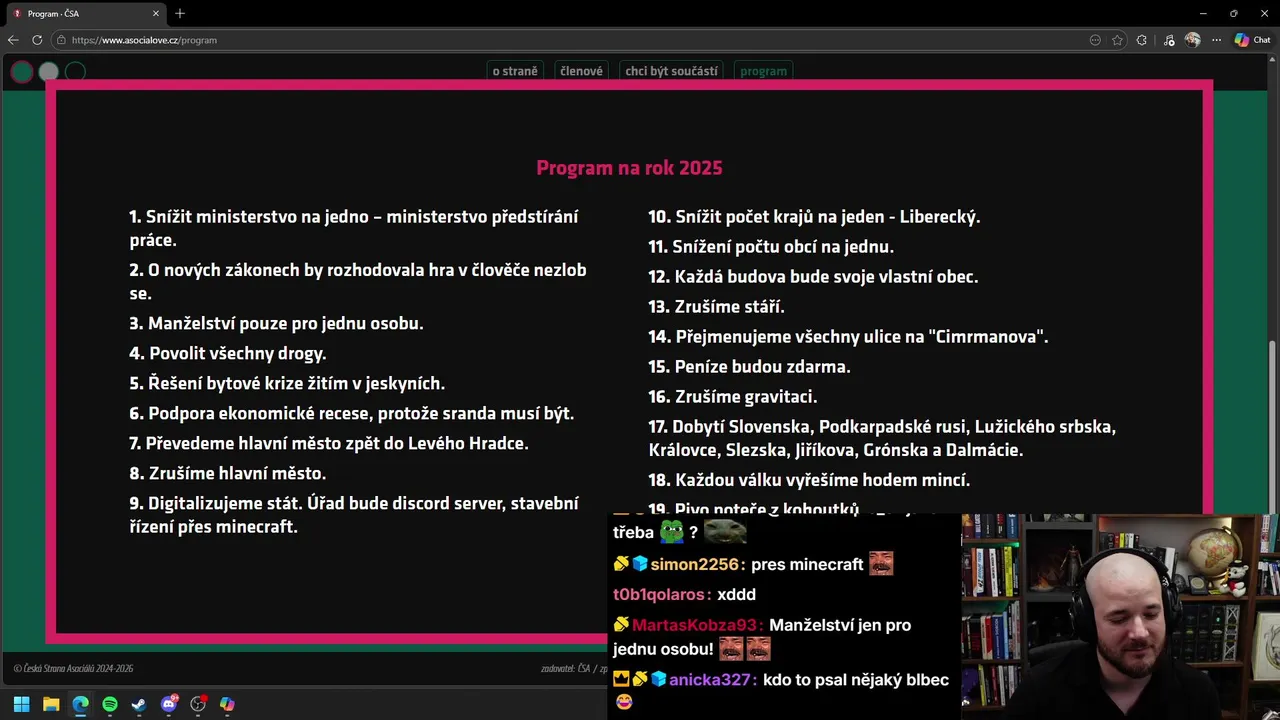1280x720 pixels.
Task: Click the 'Program na rok 2025' heading
Action: click(x=629, y=168)
